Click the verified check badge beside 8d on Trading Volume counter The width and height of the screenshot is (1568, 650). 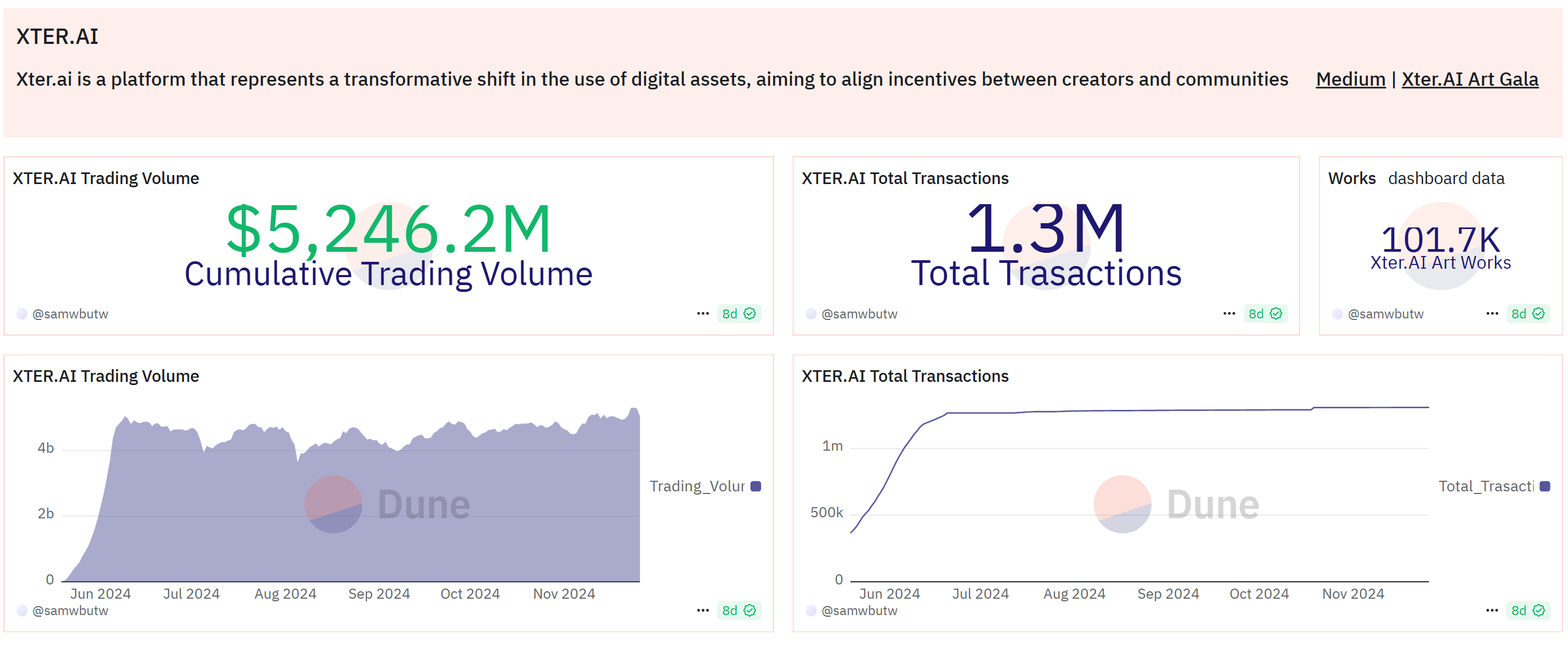pyautogui.click(x=750, y=314)
